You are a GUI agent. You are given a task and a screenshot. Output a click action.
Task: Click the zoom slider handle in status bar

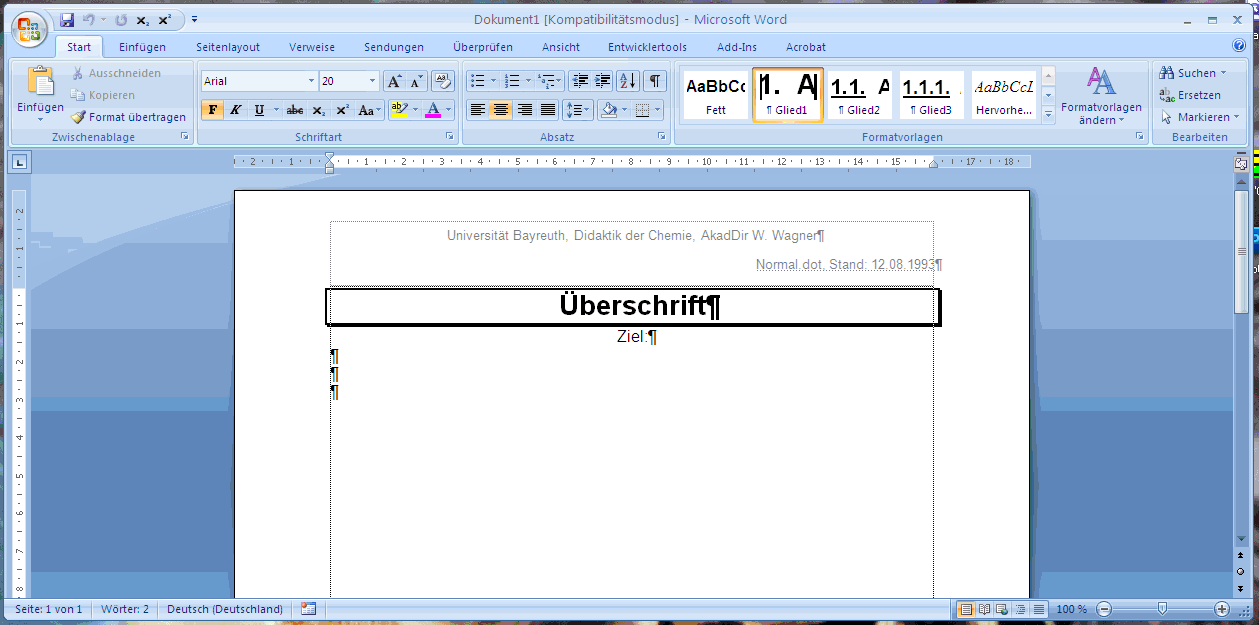coord(1162,609)
